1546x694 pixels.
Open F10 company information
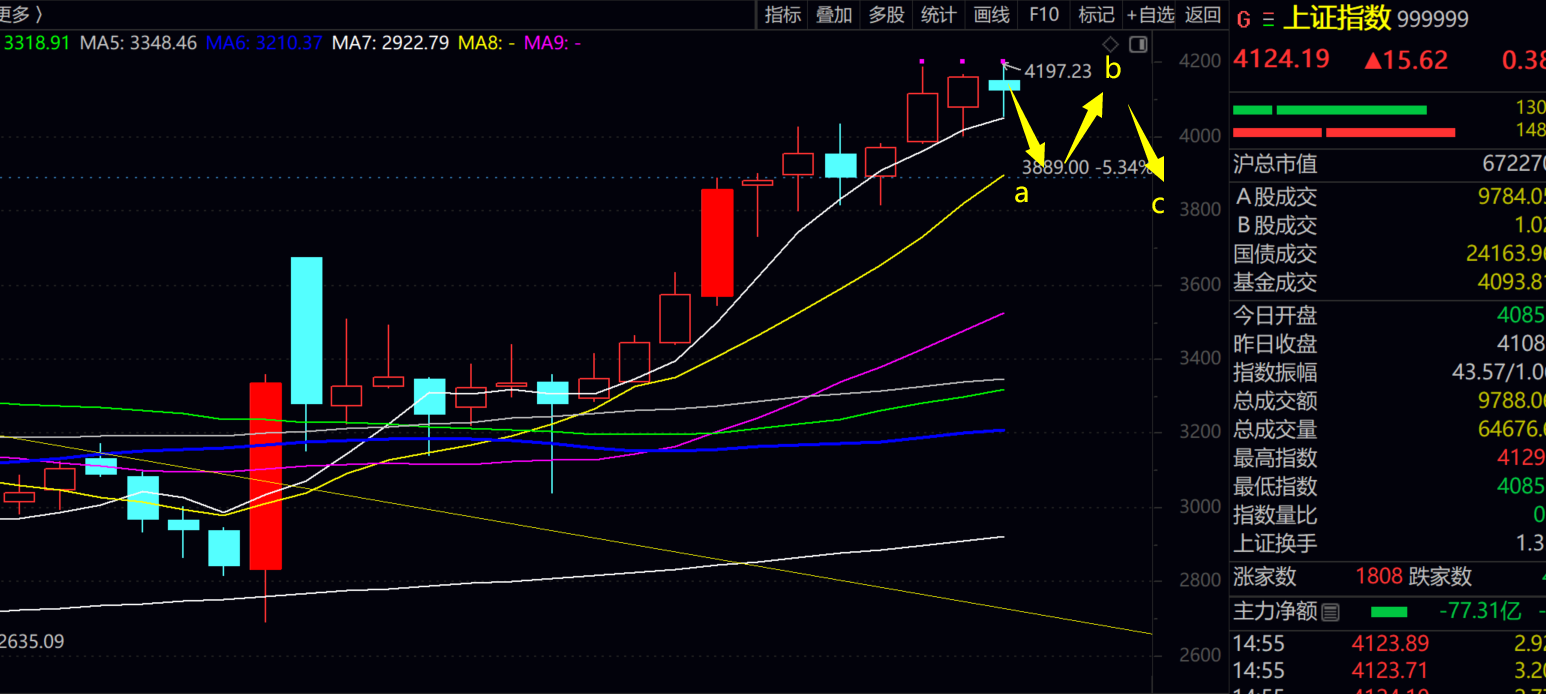[1043, 14]
